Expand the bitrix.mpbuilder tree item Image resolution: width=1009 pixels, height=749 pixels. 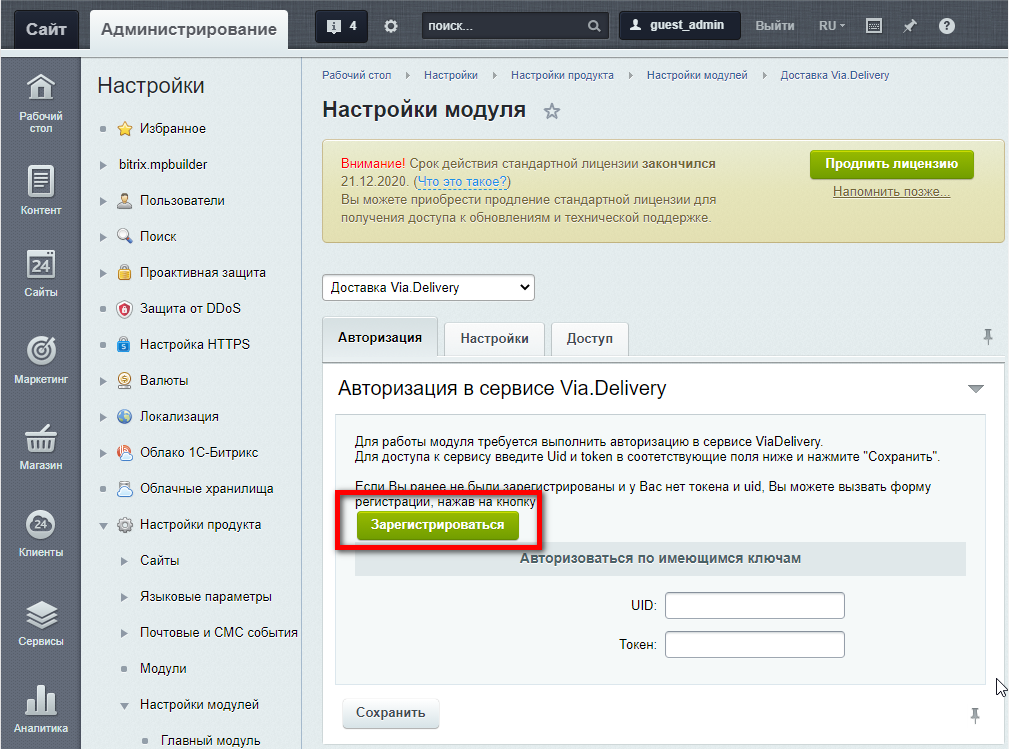(103, 165)
